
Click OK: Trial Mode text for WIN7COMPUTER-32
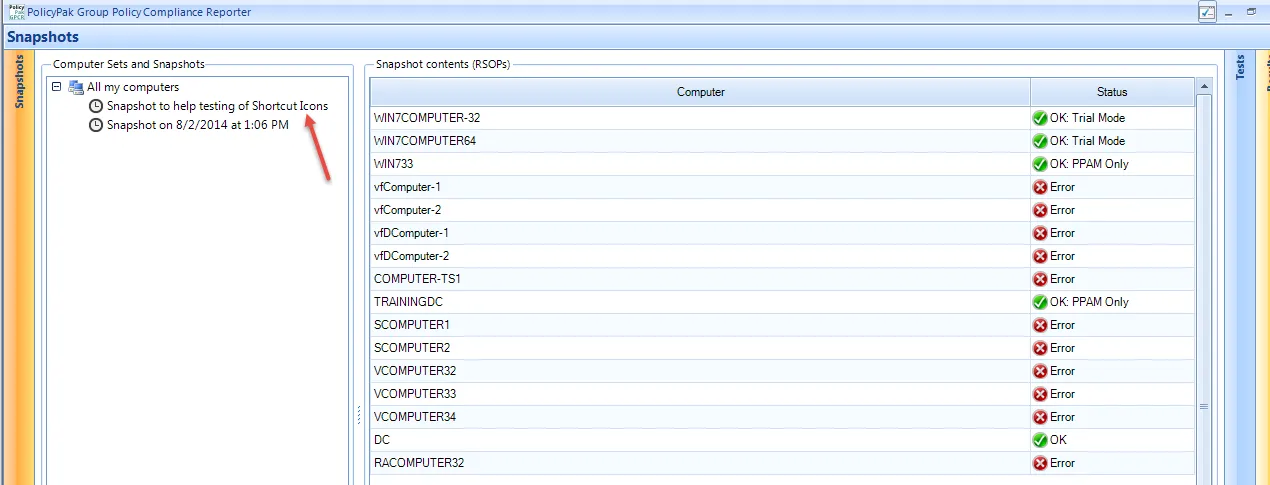[1087, 118]
